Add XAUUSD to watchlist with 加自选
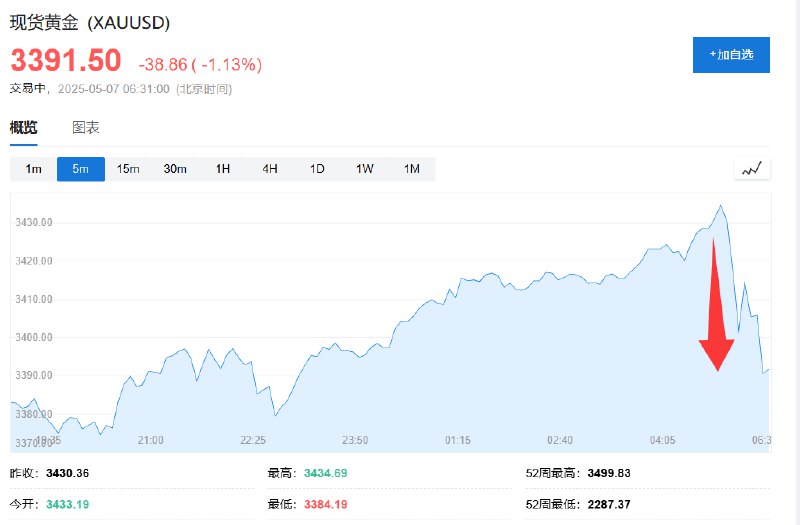The width and height of the screenshot is (800, 525). [731, 55]
